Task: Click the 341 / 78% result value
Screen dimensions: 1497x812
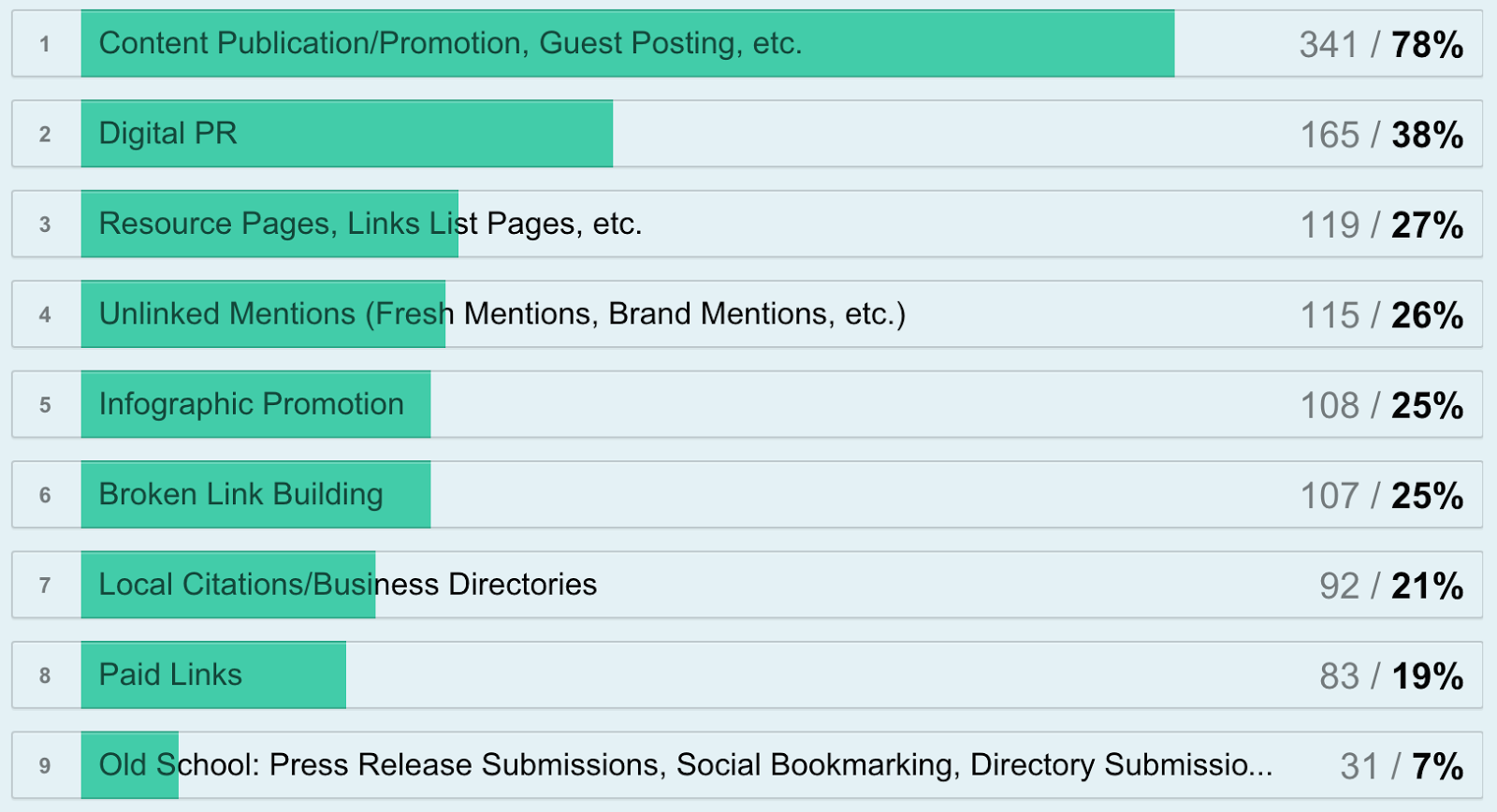Action: [1381, 45]
